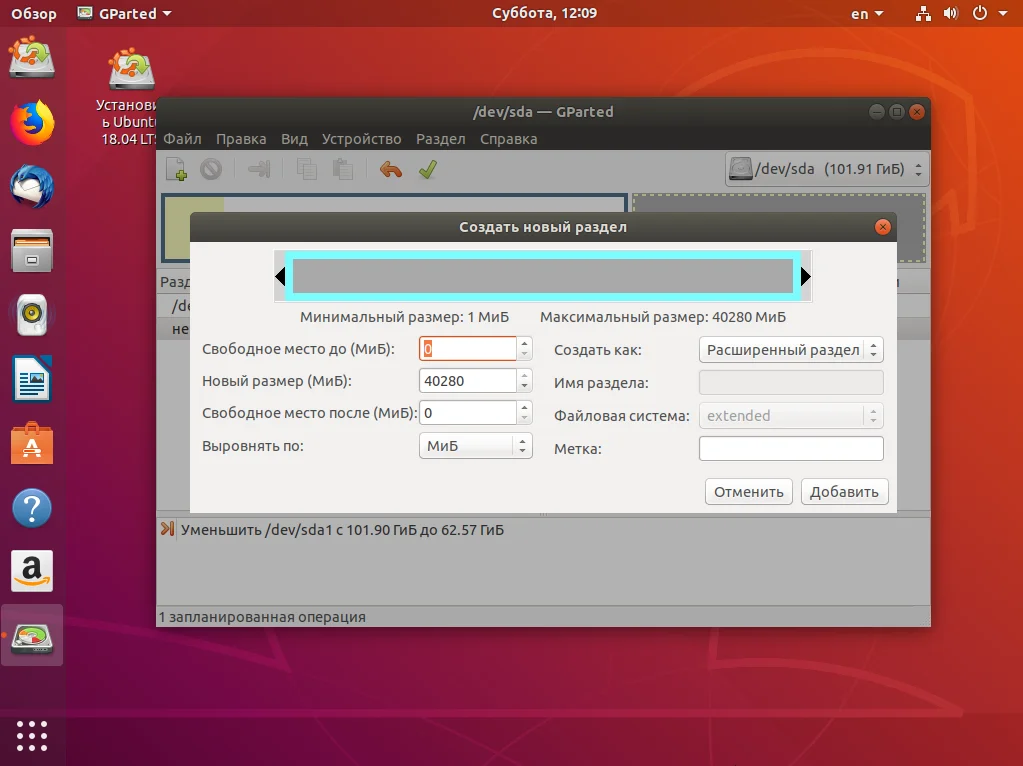This screenshot has width=1023, height=766.
Task: Open the Help dock icon
Action: tap(31, 508)
